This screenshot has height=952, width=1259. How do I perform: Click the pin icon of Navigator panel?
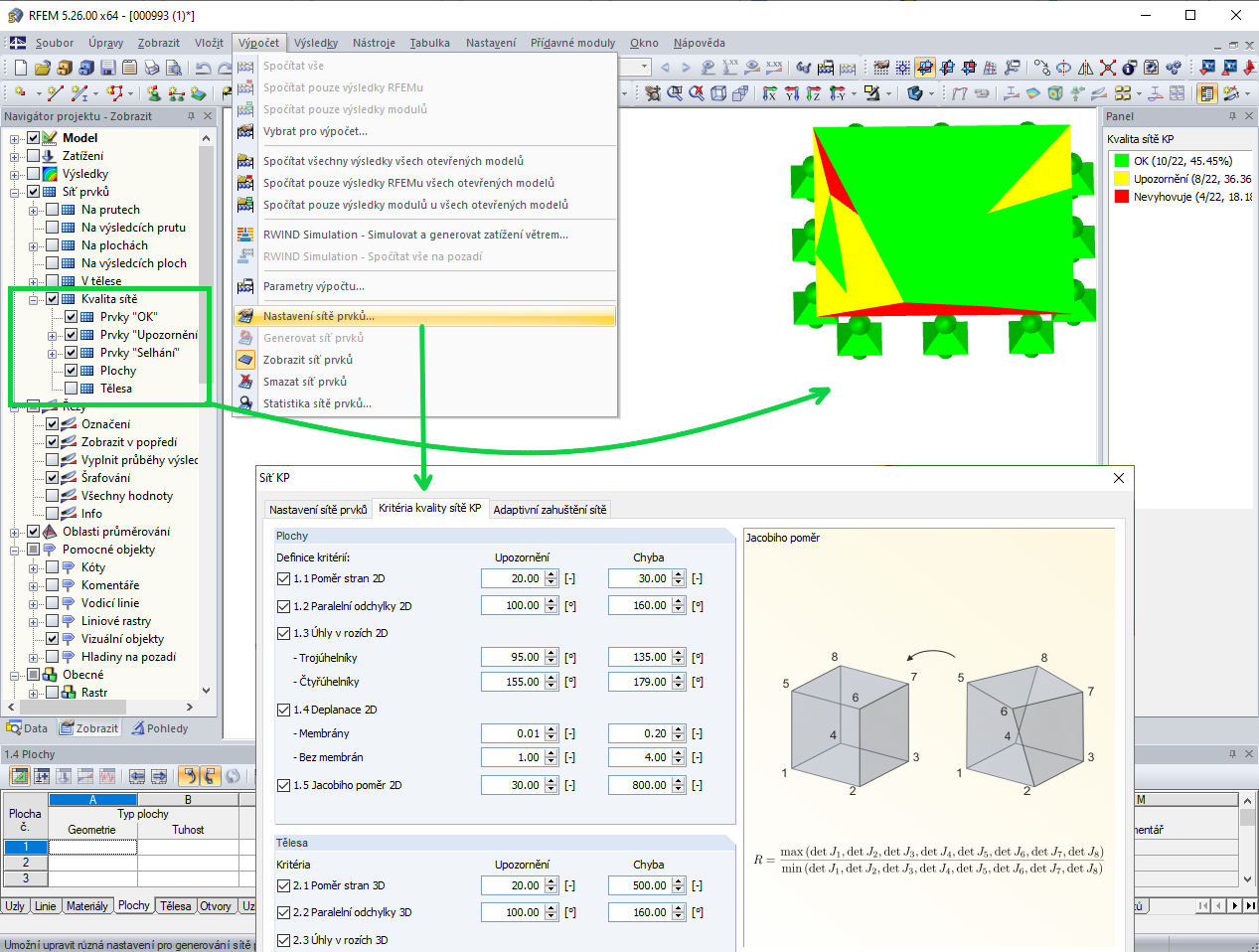191,116
